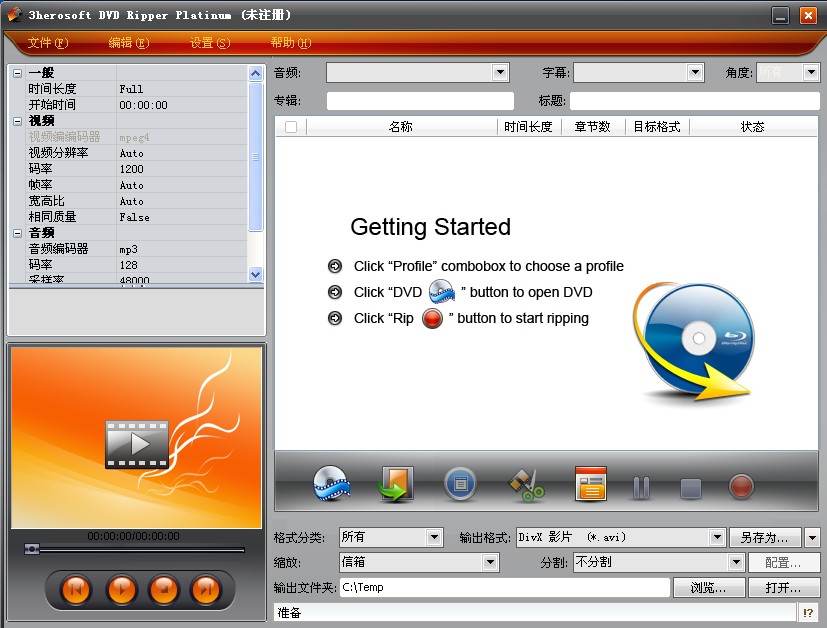The height and width of the screenshot is (628, 827).
Task: Click the 打开 open folder button
Action: tap(785, 587)
